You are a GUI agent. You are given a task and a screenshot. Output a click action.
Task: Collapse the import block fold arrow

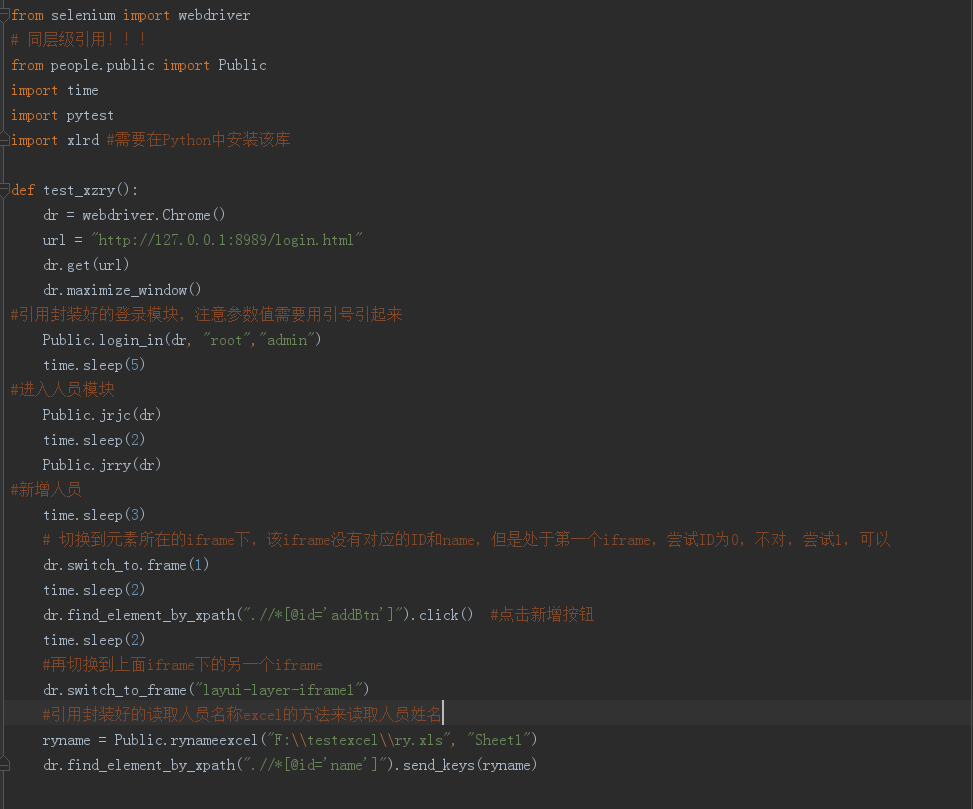tap(5, 15)
